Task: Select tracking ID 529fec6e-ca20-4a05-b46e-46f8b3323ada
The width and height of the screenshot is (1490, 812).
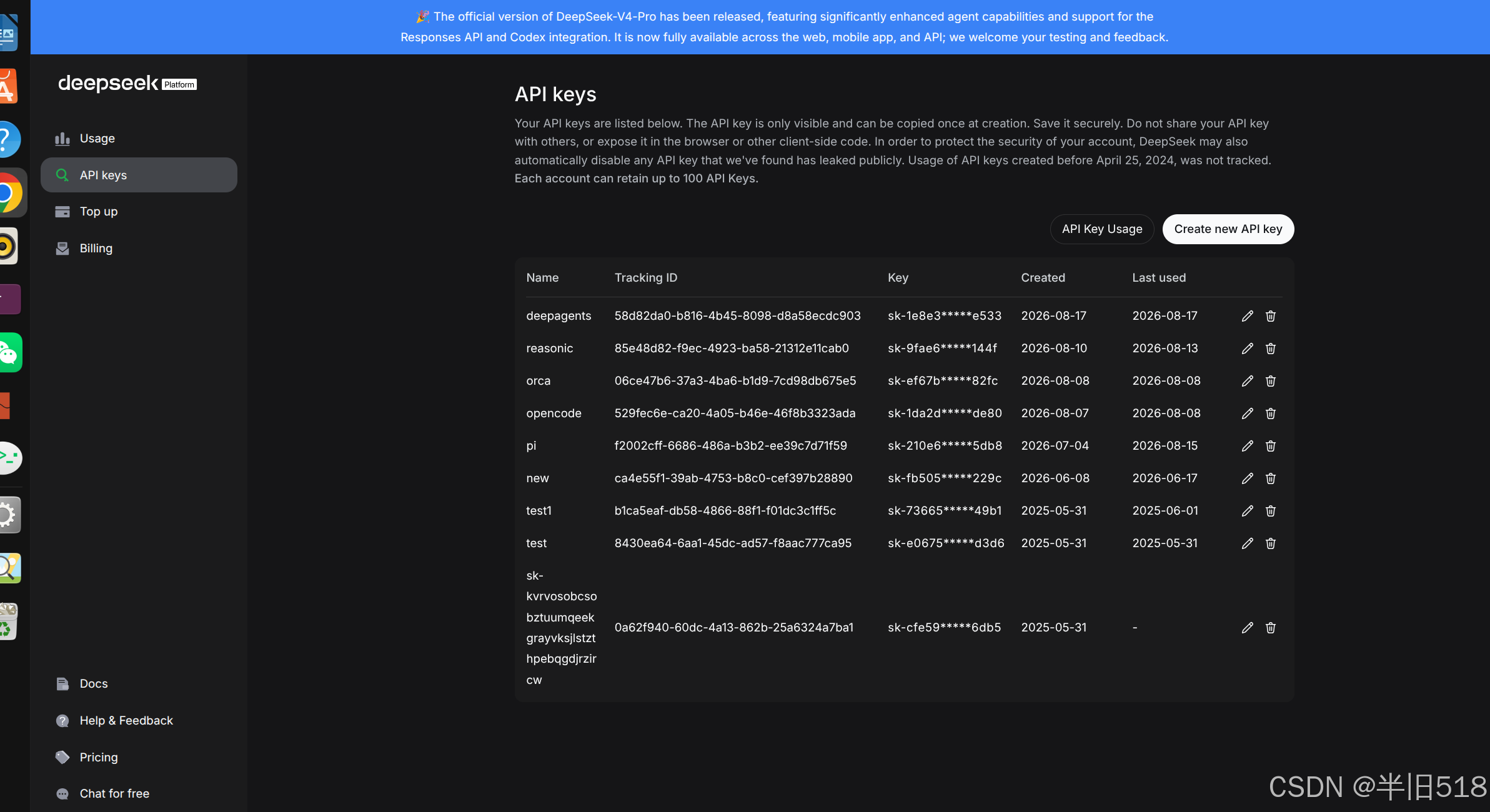Action: point(735,413)
